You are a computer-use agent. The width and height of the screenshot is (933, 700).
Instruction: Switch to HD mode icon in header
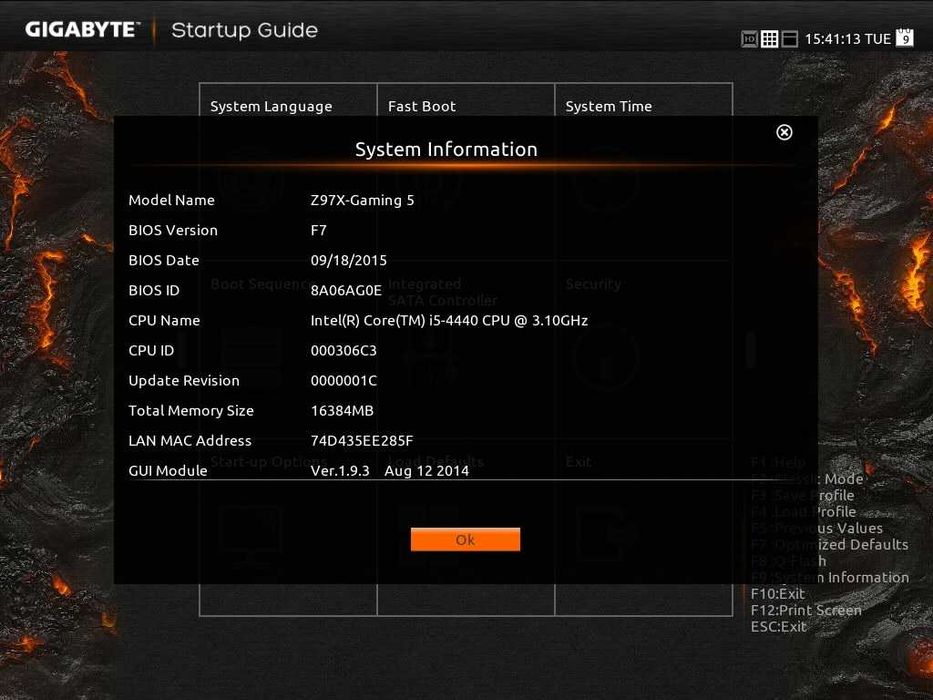click(749, 39)
